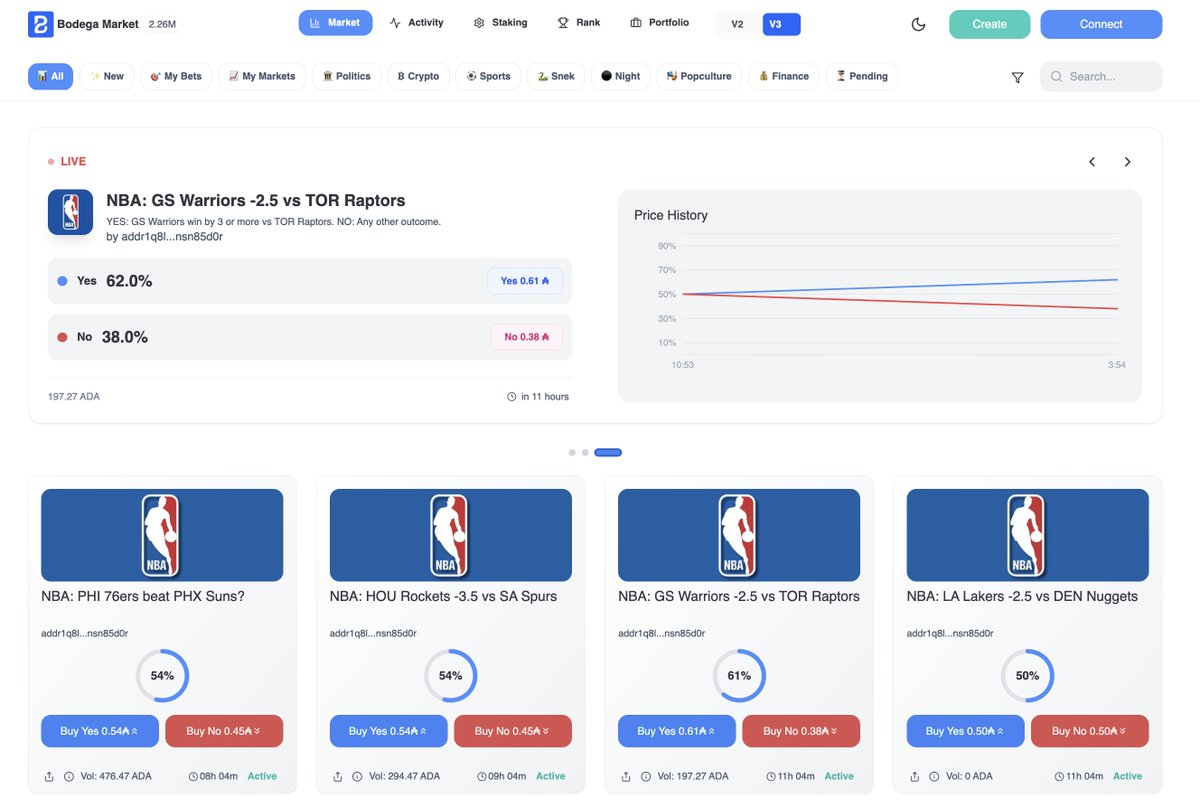Show info for GS Warriors card
1200x807 pixels.
(x=645, y=776)
